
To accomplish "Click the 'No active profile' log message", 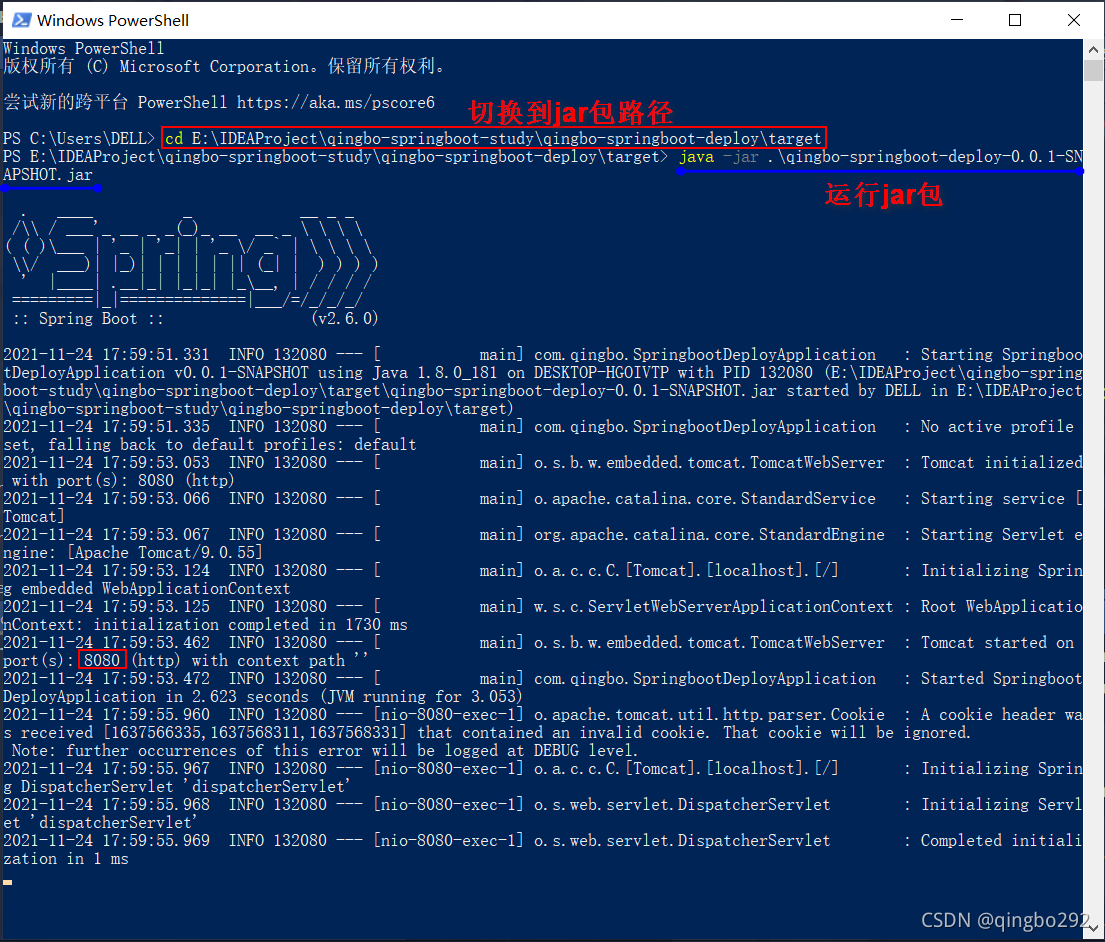I will tap(996, 427).
